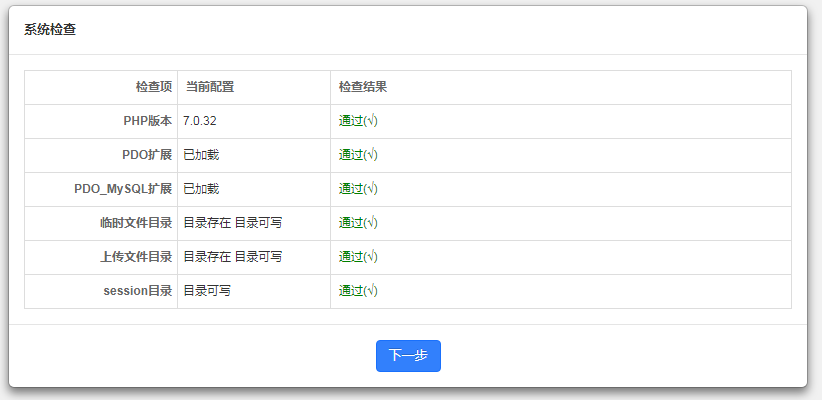Viewport: 822px width, 400px height.
Task: Click the 检查结果 column header
Action: pos(363,87)
